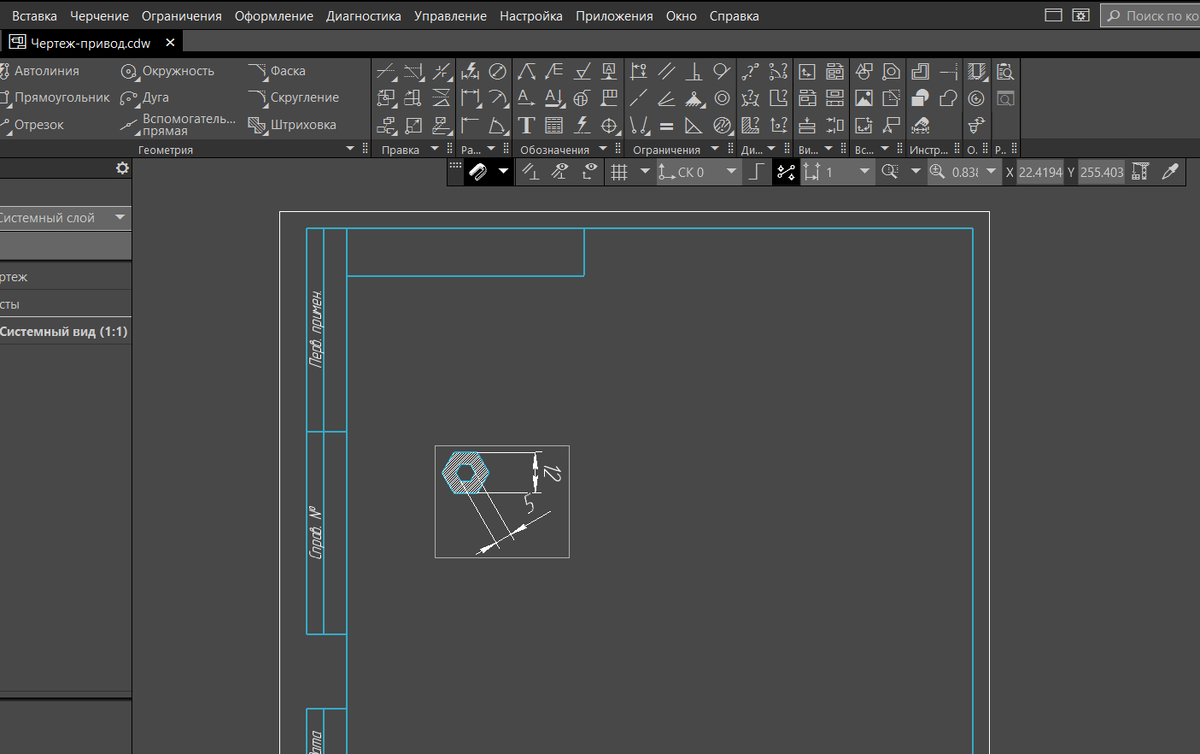
Task: Click the dimension value 12 on drawing
Action: 552,472
